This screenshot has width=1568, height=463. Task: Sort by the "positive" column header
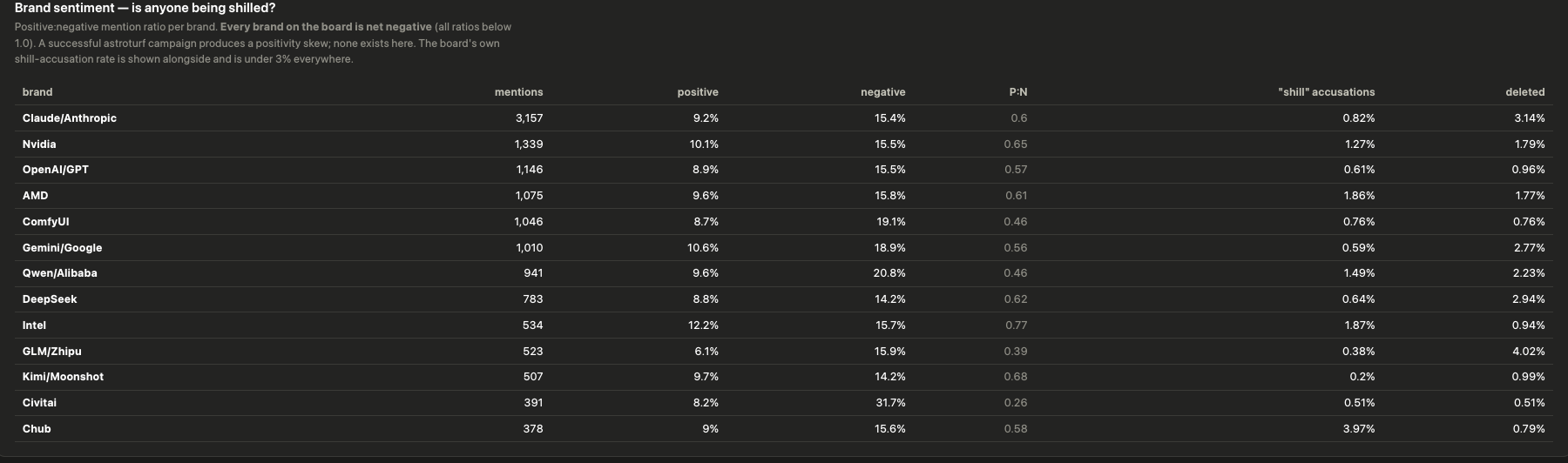tap(698, 92)
